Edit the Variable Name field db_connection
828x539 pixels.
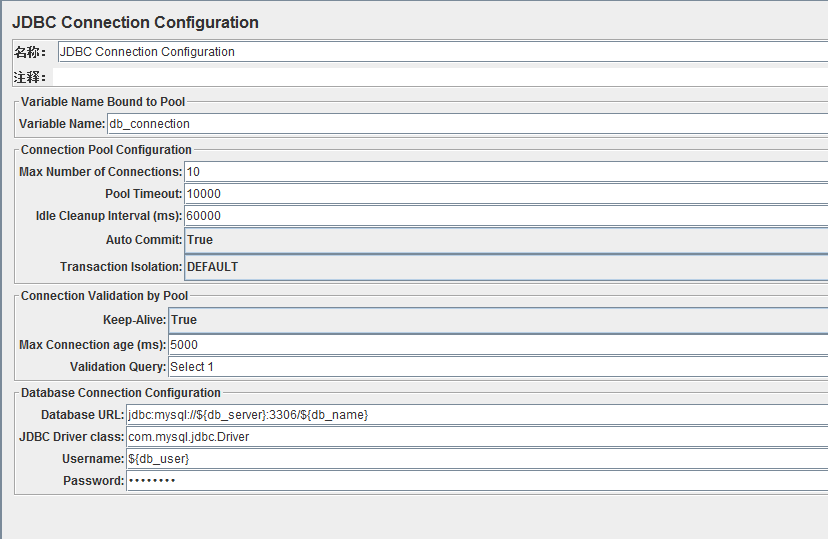point(467,124)
